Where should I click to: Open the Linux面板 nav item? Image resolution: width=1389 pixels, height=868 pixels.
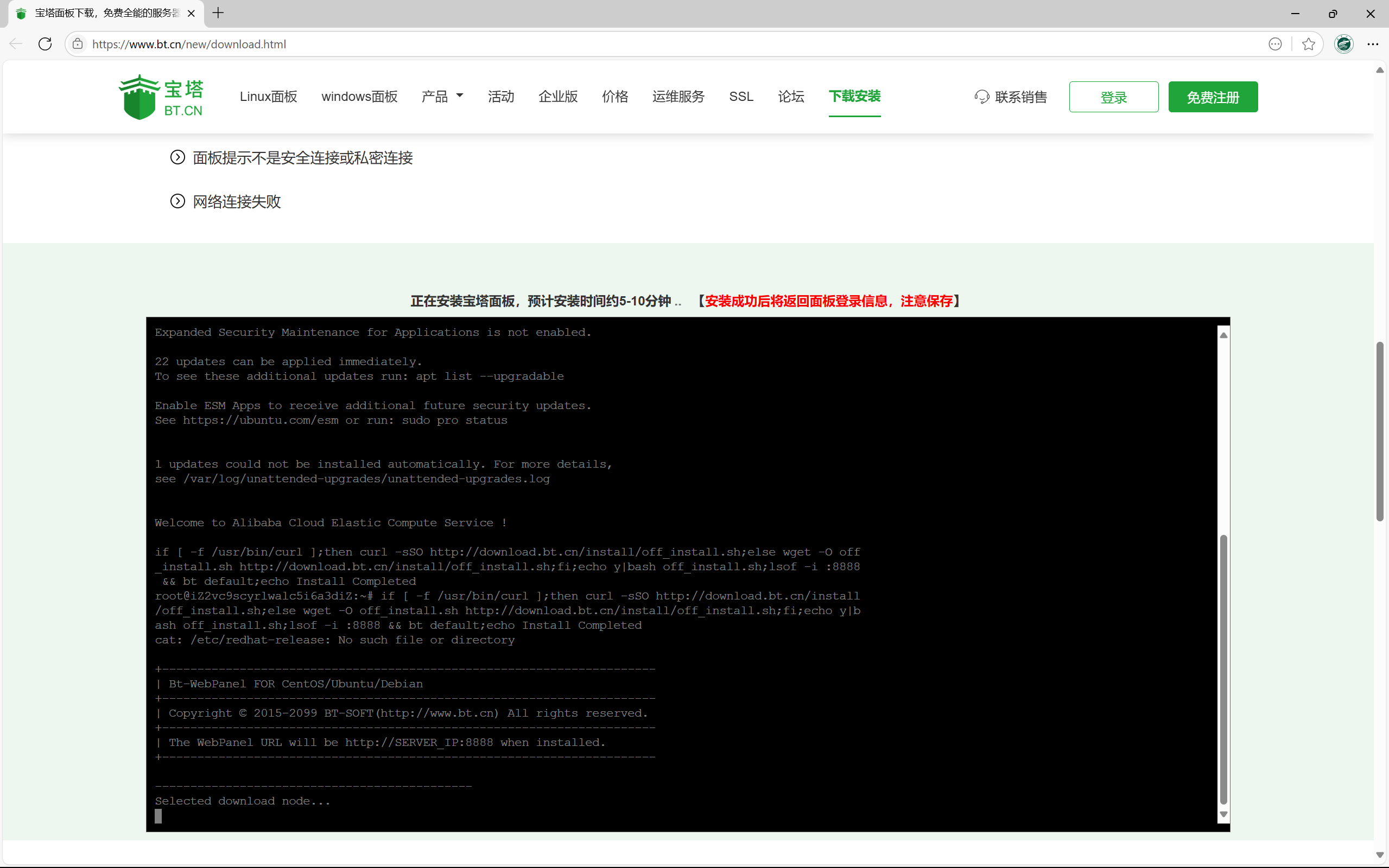(268, 97)
